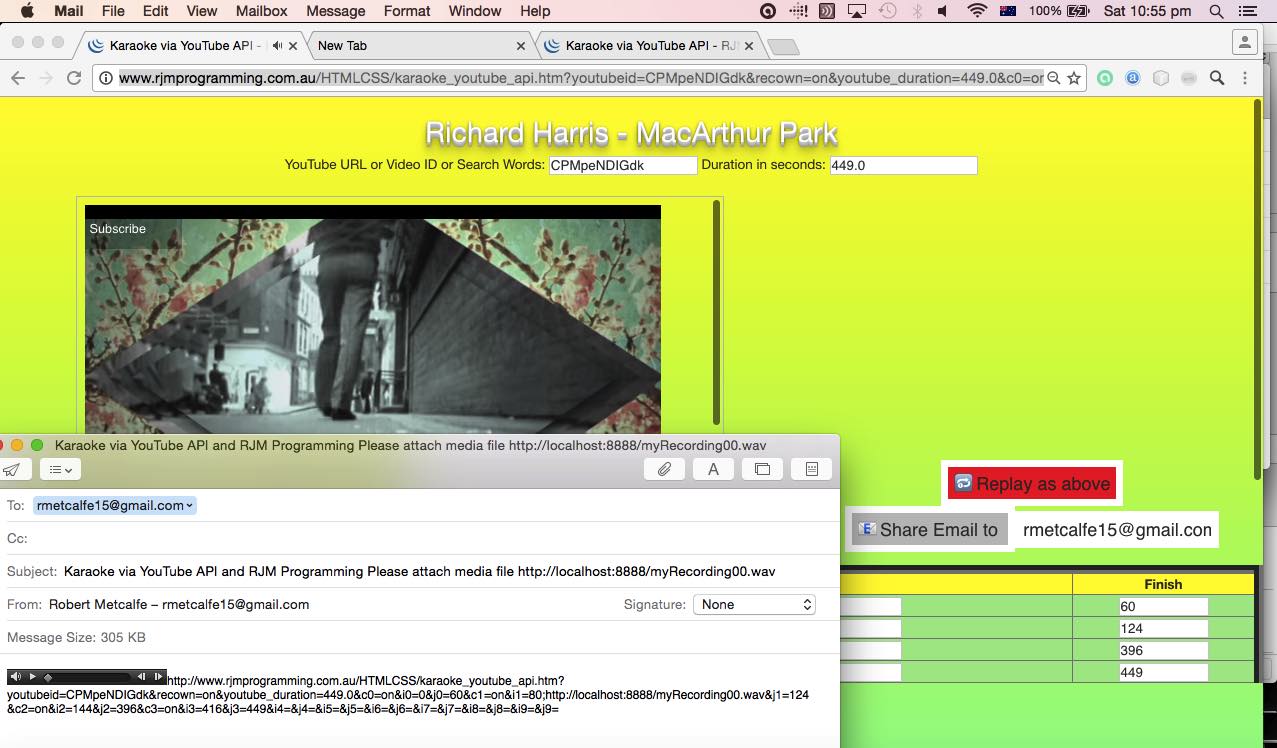Open the Apple menu
1277x748 pixels.
coord(27,11)
